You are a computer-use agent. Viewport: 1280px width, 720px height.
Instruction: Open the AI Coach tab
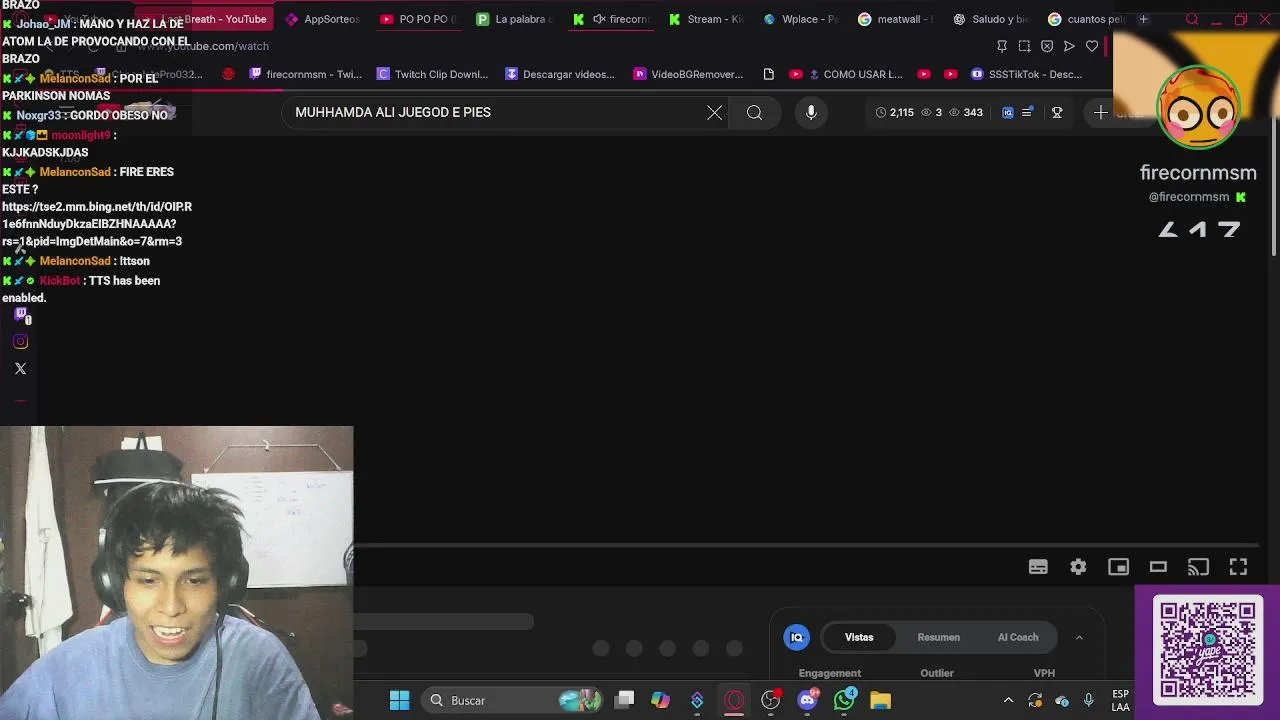coord(1018,637)
